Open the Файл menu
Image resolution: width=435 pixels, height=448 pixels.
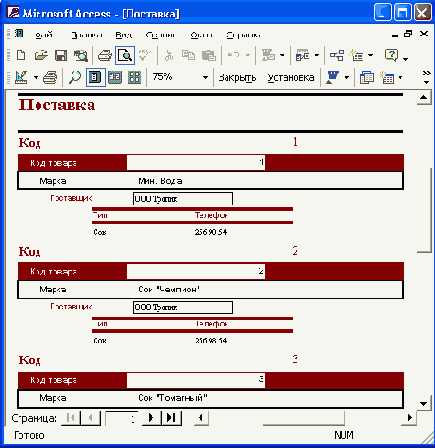44,35
